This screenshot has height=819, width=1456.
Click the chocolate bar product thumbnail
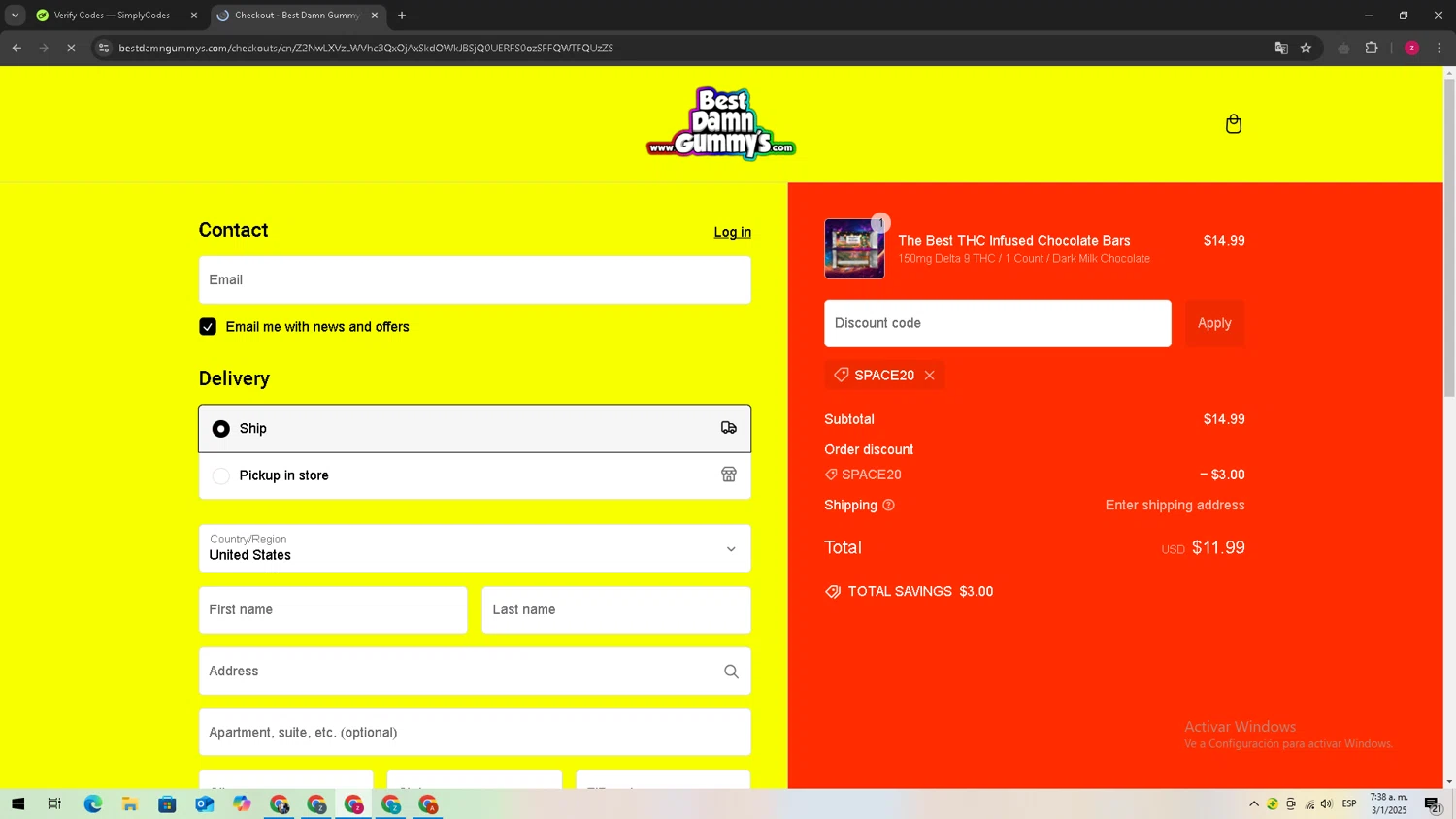[854, 248]
